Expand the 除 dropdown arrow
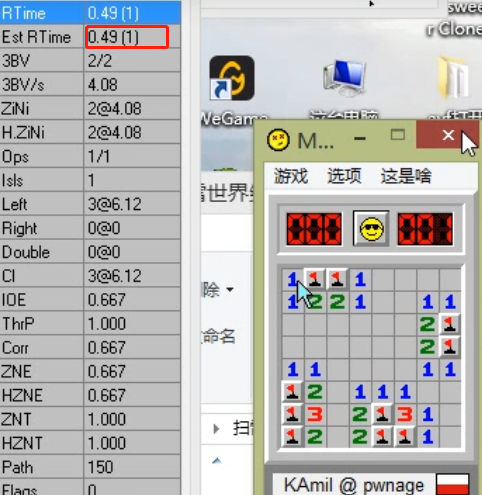Viewport: 482px width, 495px height. point(230,289)
